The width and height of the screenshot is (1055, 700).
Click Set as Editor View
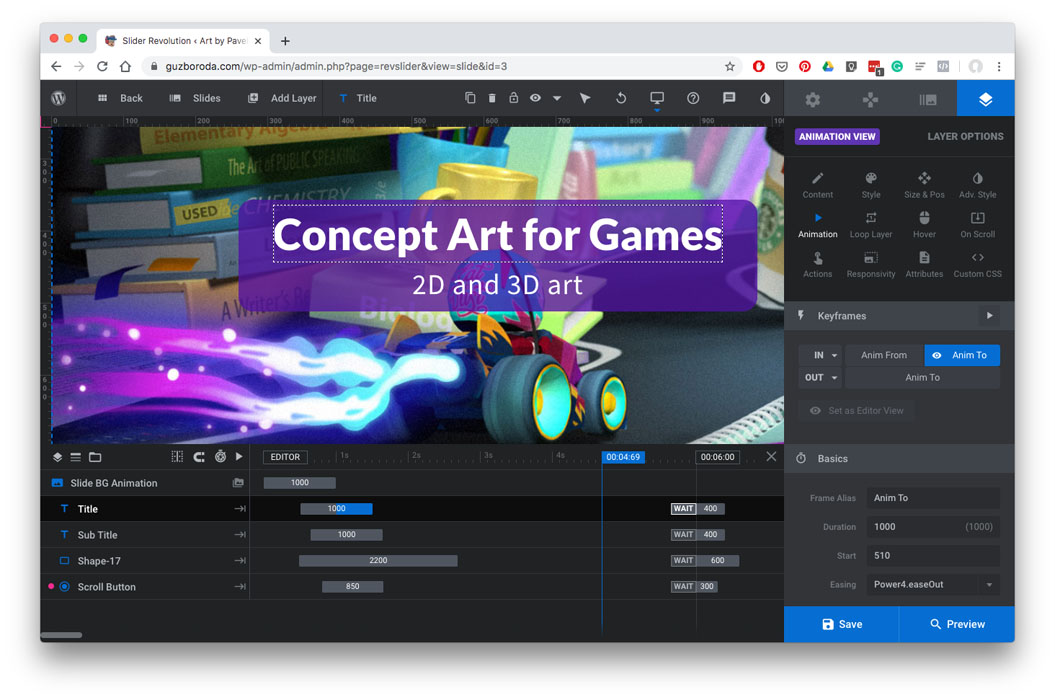click(856, 411)
